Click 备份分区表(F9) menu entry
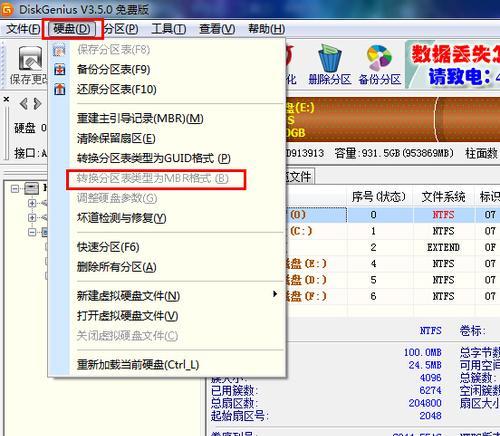This screenshot has width=500, height=436. coord(113,69)
